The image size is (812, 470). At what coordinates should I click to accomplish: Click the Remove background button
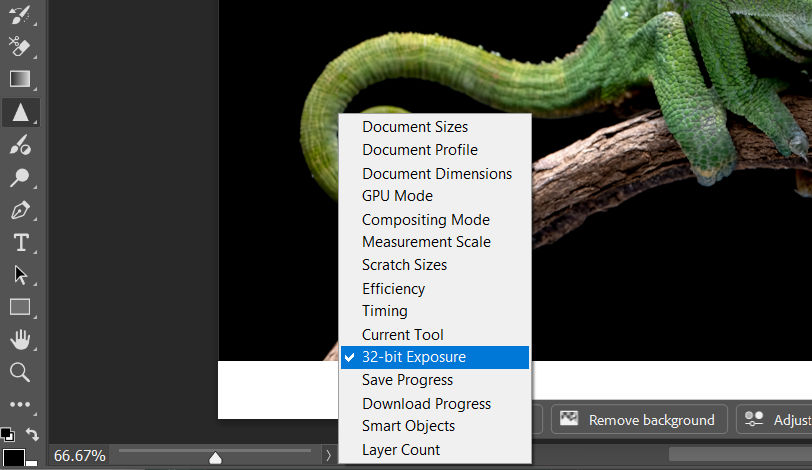click(x=639, y=419)
